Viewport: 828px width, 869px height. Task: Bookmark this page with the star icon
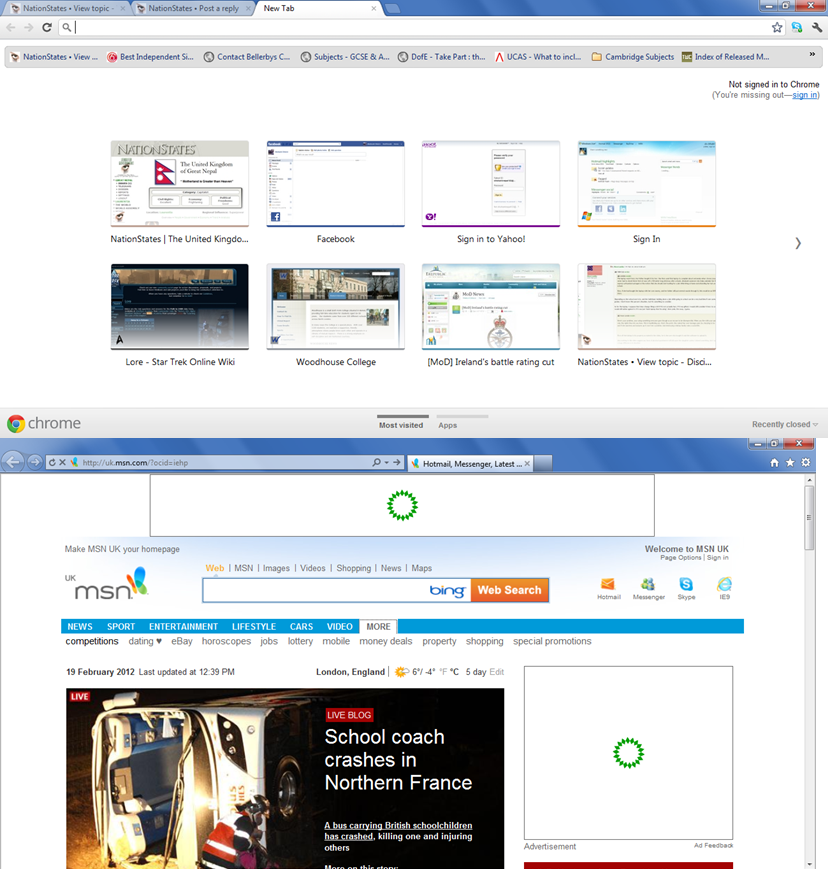point(777,28)
